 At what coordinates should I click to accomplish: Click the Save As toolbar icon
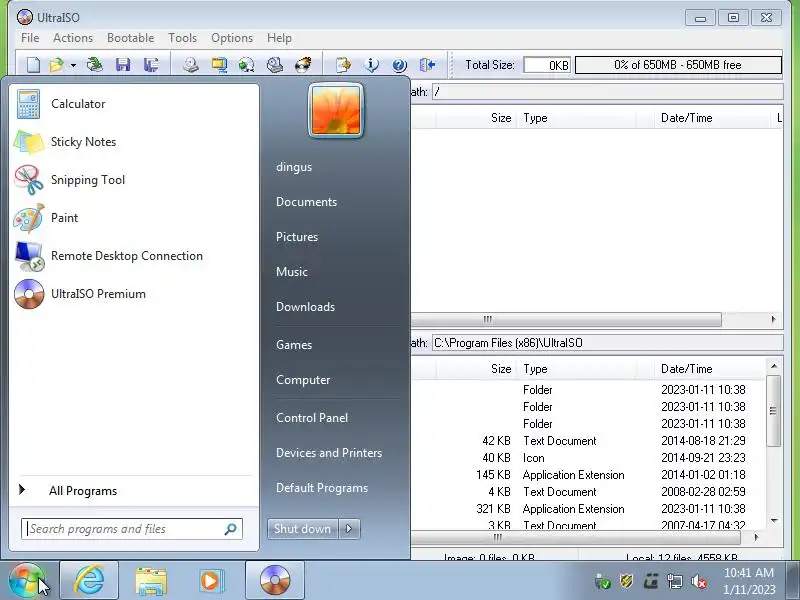pyautogui.click(x=151, y=65)
